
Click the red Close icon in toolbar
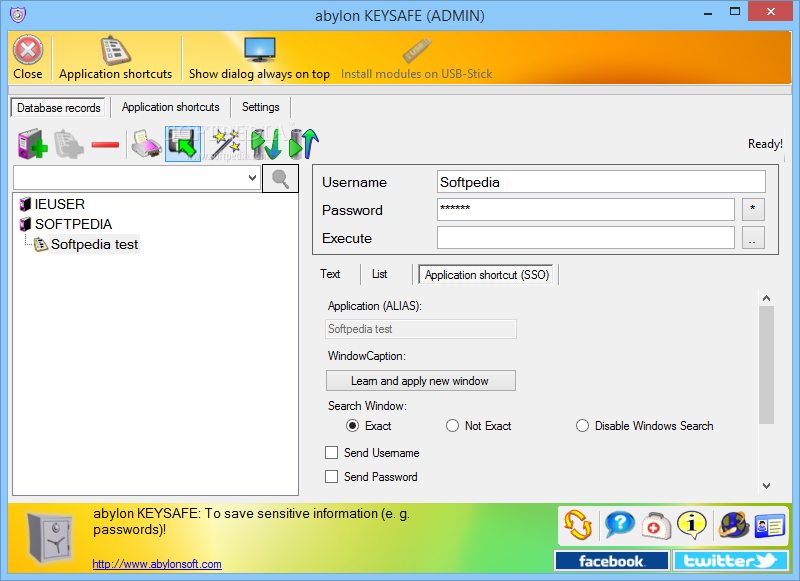[28, 50]
